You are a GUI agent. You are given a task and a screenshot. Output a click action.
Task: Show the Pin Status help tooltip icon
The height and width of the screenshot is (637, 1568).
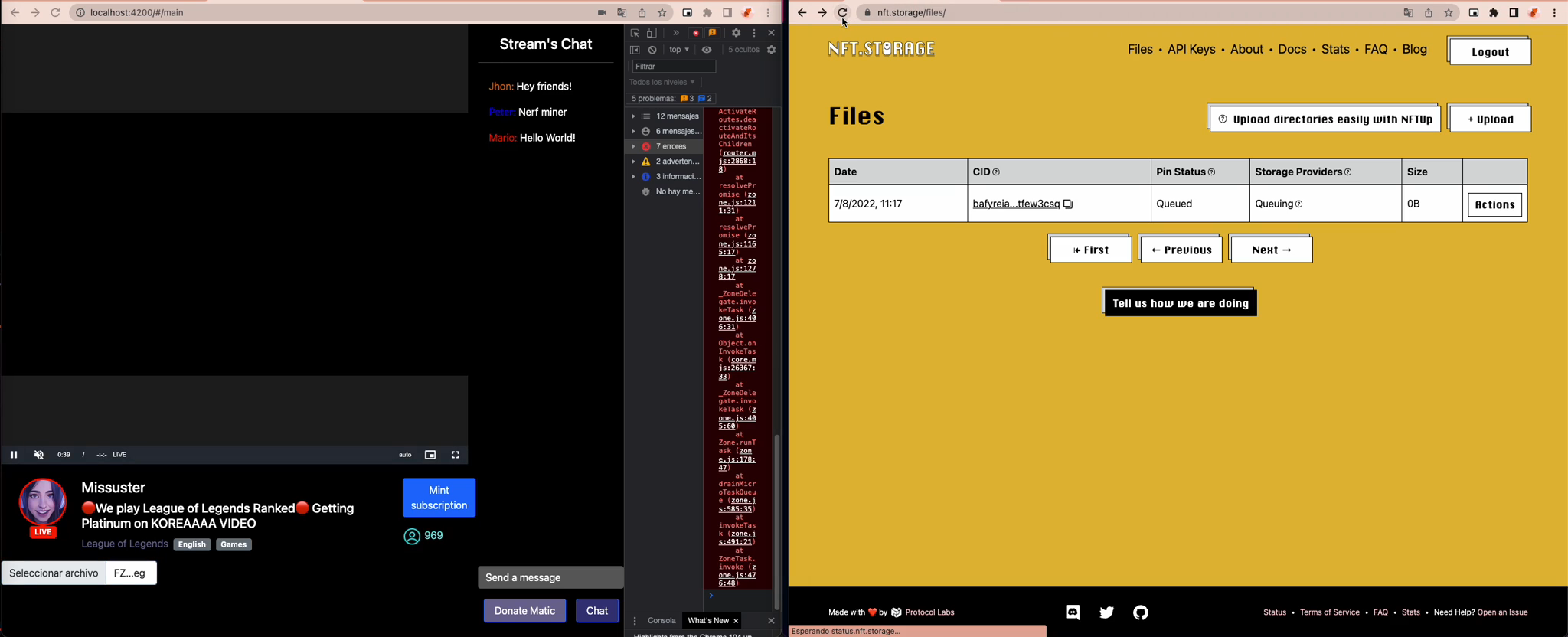1211,172
